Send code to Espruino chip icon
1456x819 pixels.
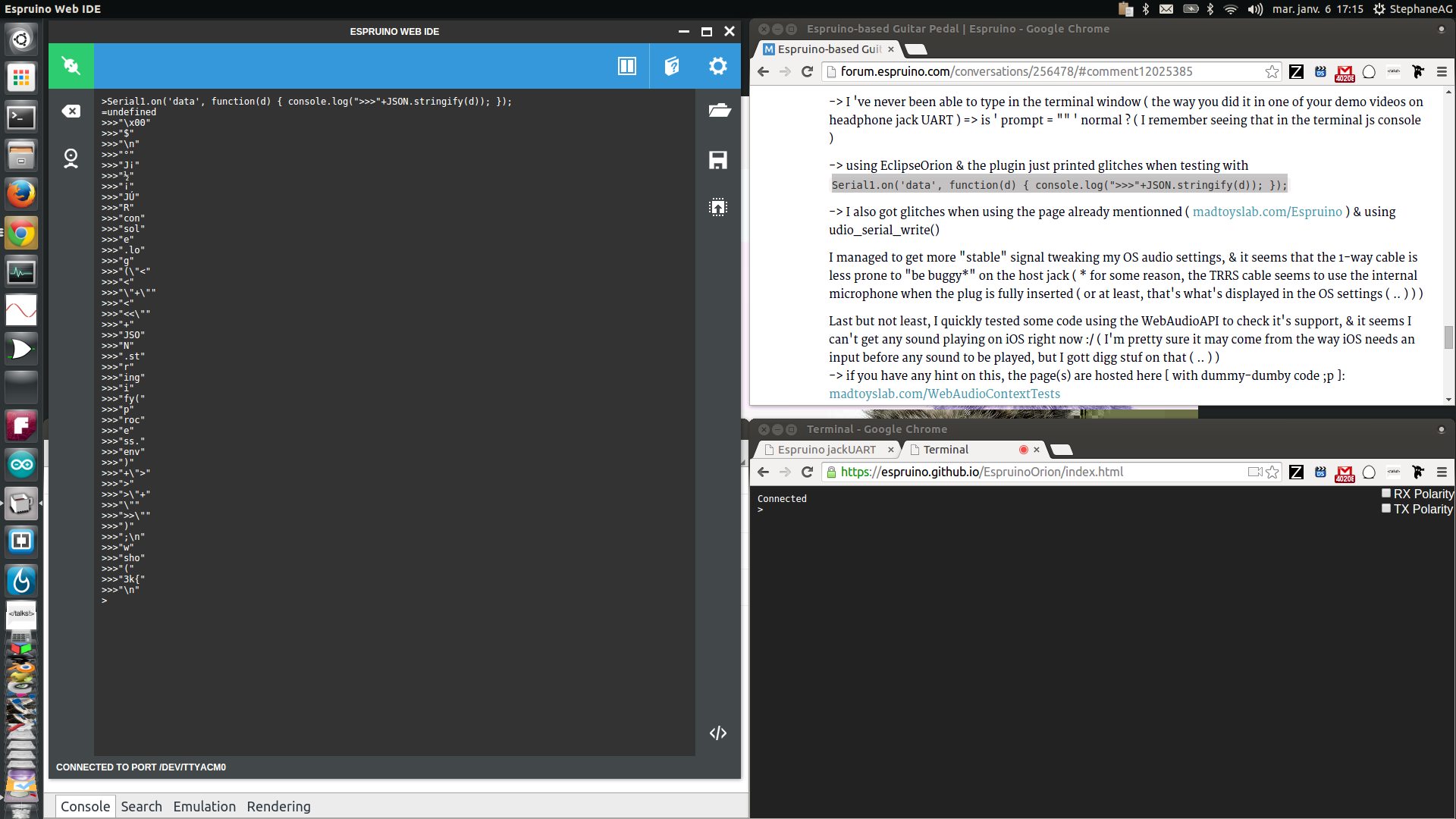718,207
